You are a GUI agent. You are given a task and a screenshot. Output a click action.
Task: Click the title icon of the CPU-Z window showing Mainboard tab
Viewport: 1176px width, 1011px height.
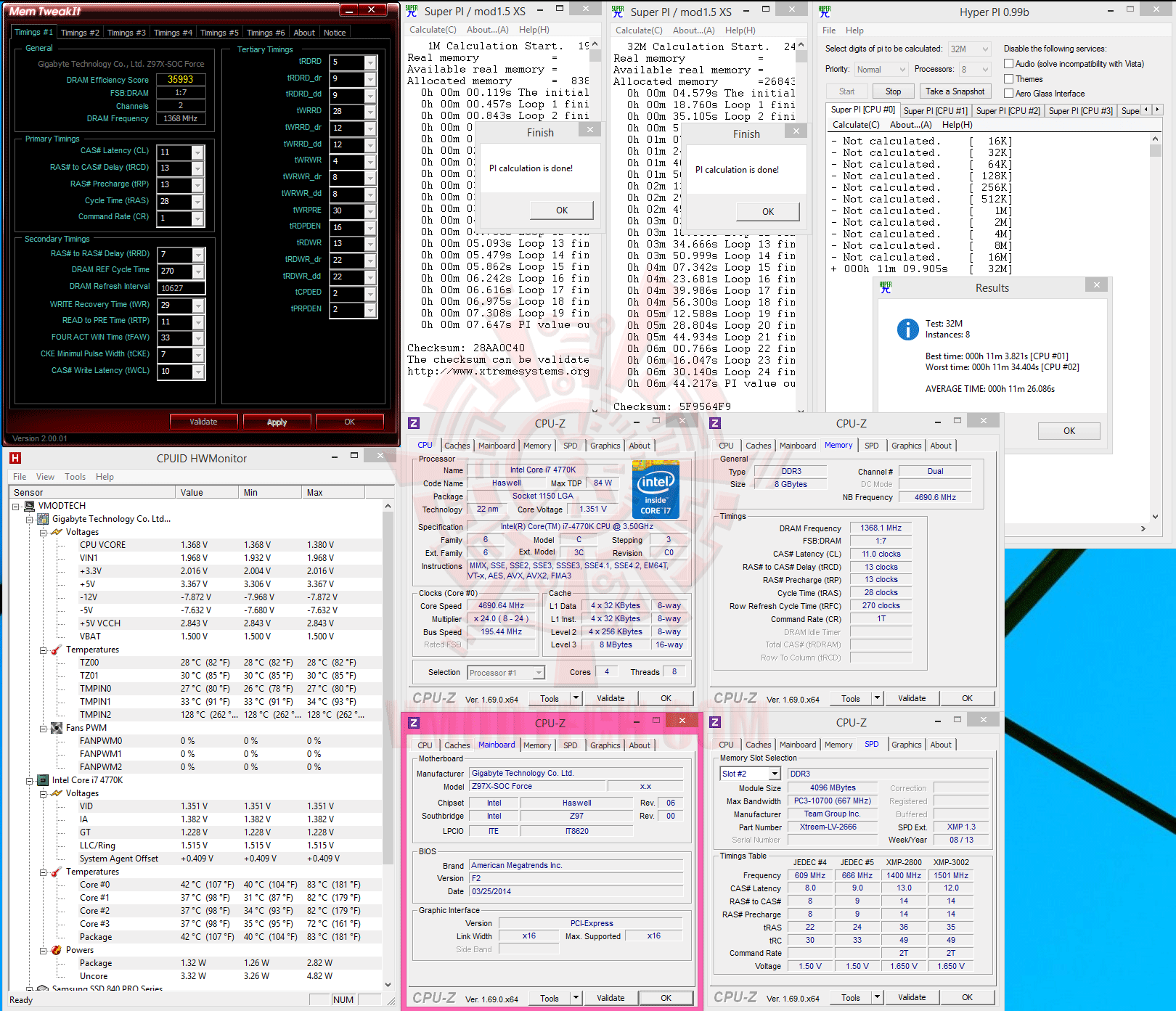pos(414,723)
